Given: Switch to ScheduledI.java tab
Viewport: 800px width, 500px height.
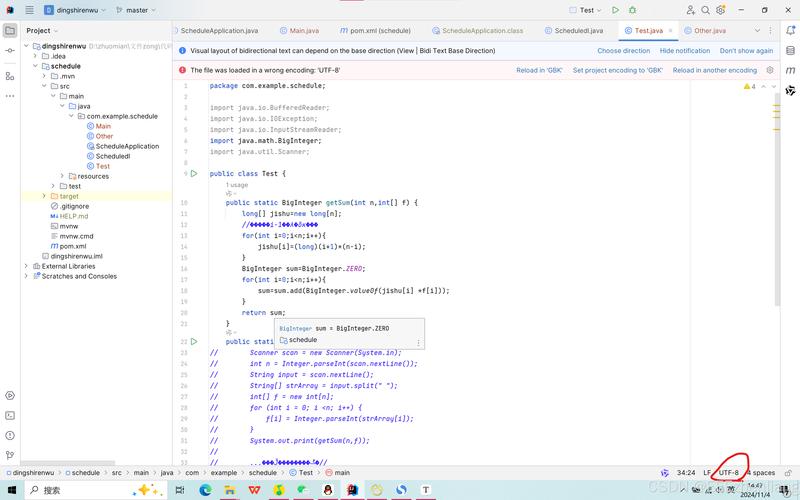Looking at the screenshot, I should [x=574, y=31].
